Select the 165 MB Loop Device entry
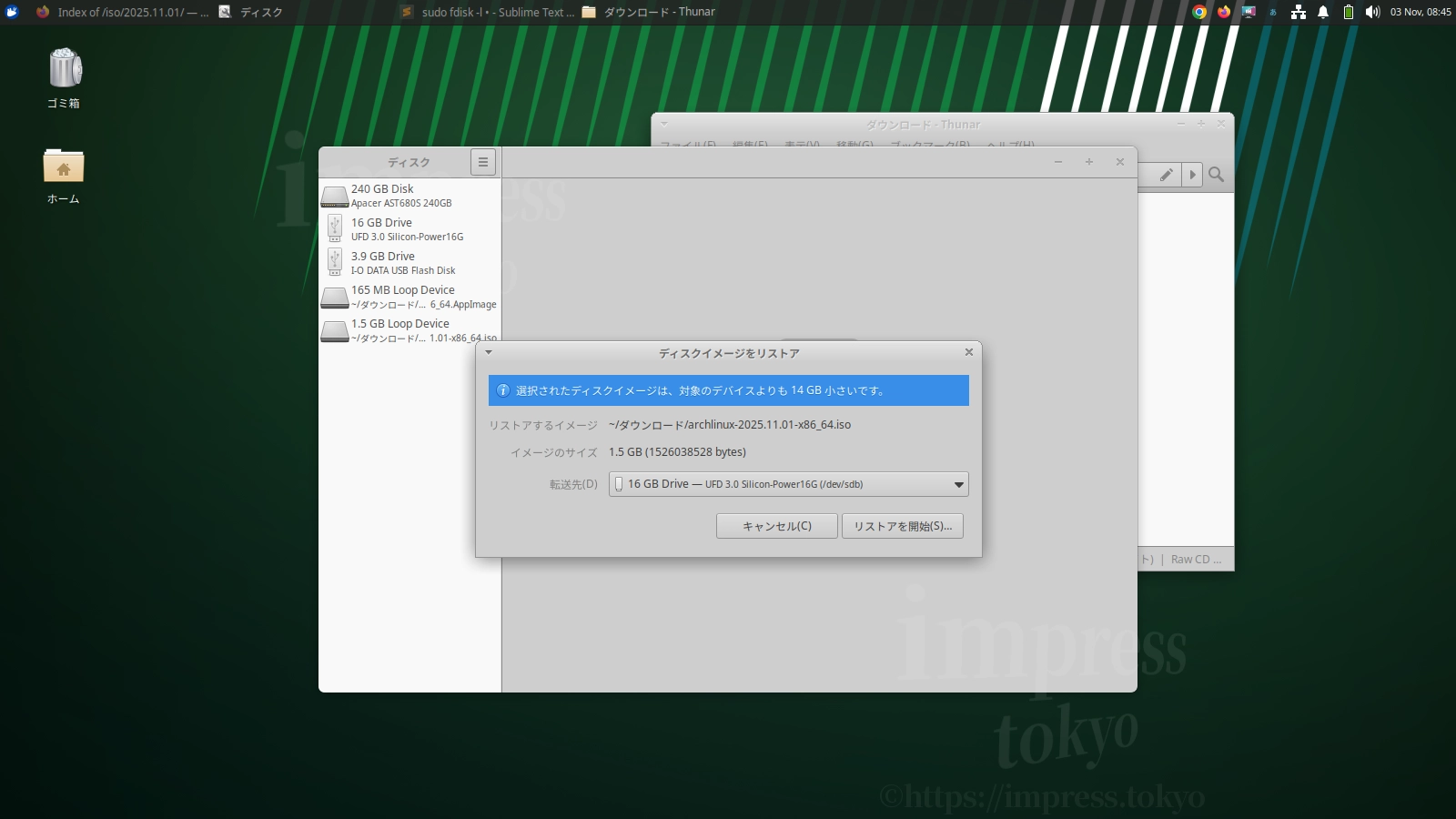 [409, 297]
